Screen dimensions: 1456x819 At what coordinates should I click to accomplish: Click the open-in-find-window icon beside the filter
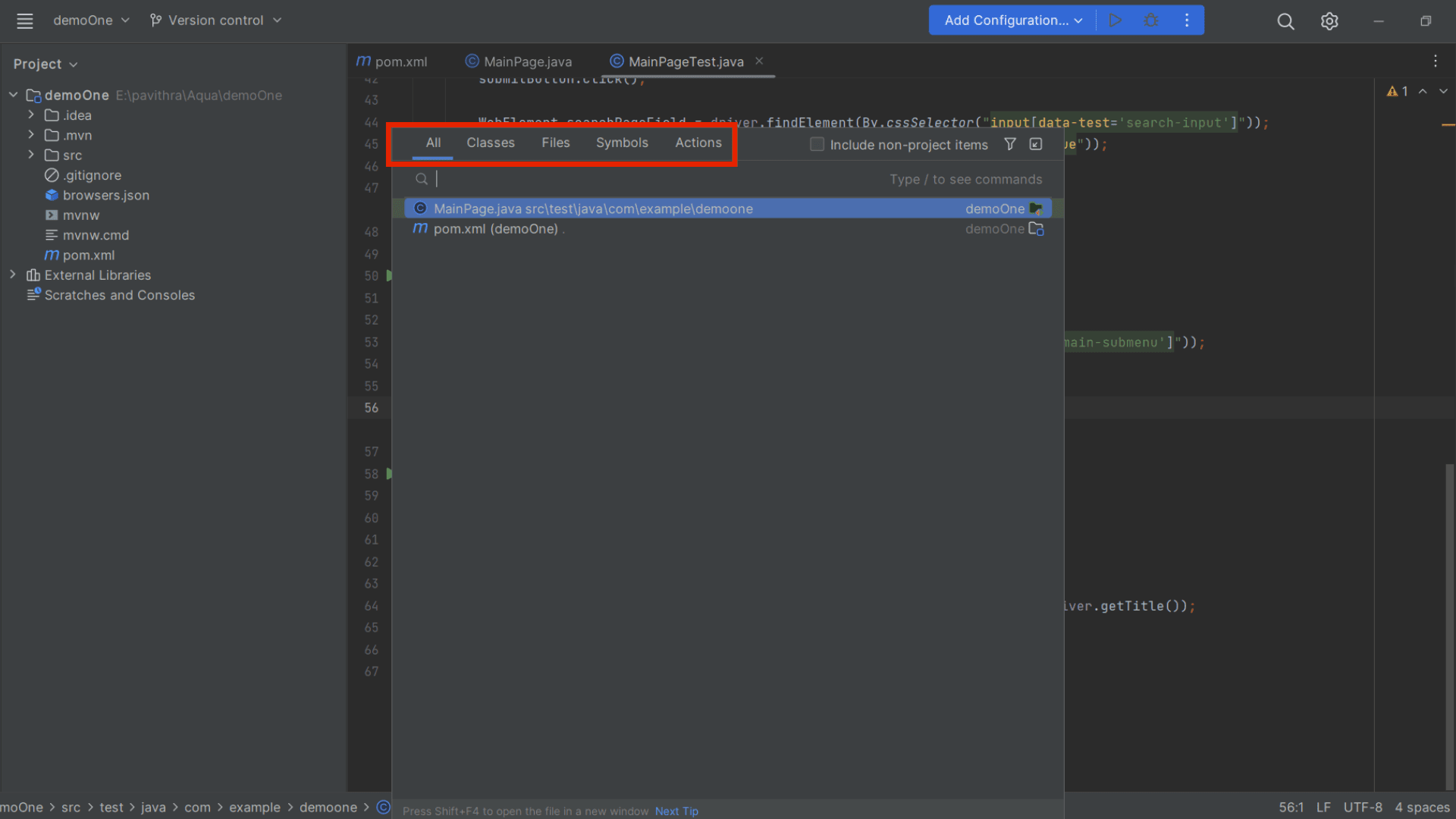pos(1036,143)
